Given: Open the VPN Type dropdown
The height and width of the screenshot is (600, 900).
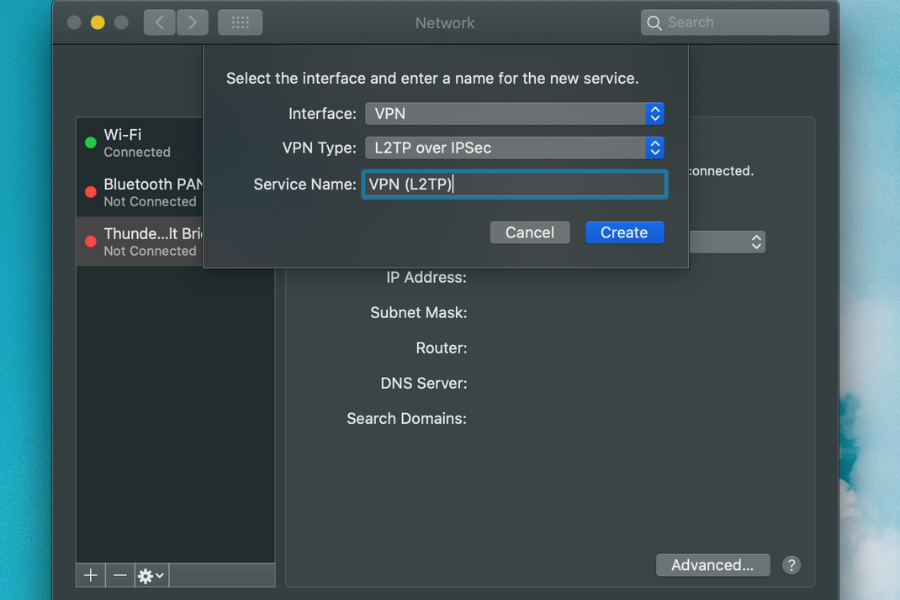Looking at the screenshot, I should click(x=514, y=148).
